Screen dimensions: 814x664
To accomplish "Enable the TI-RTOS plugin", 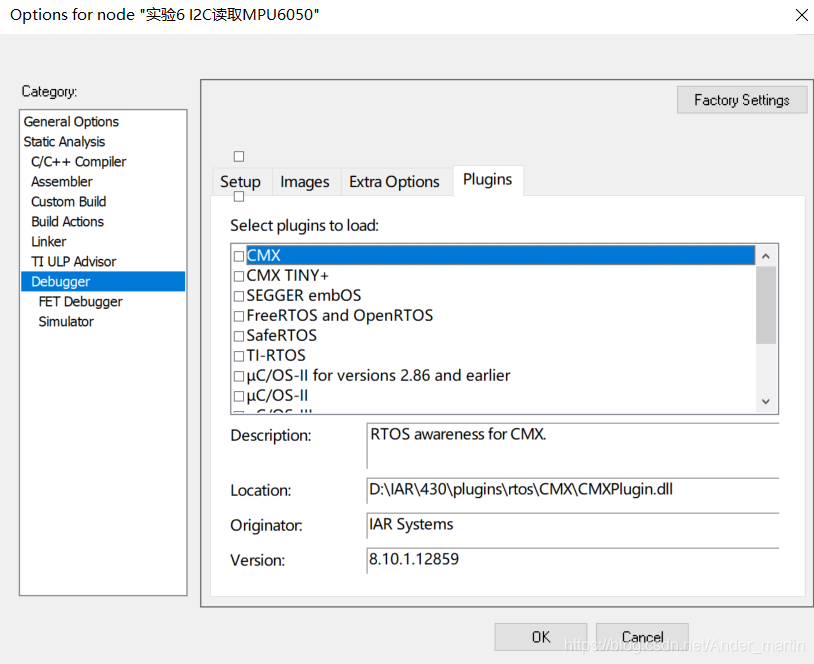I will point(238,355).
